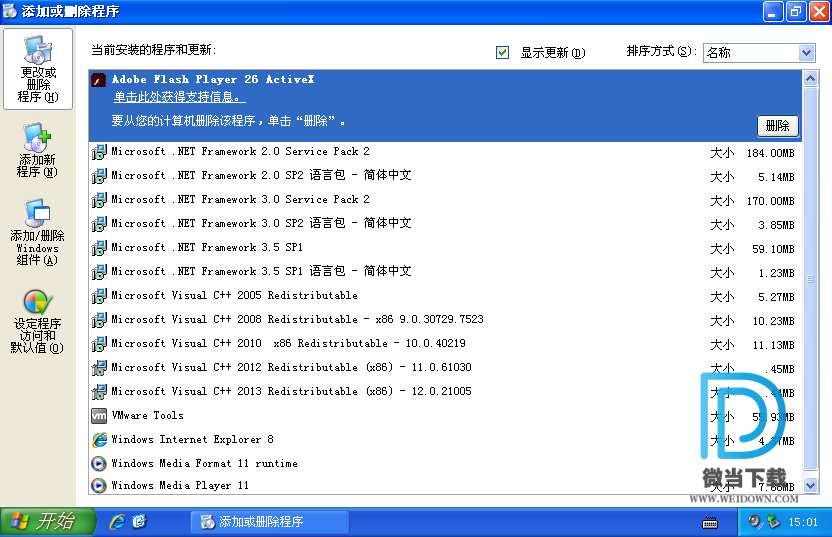Open the 单击此处获得支持信息 link
This screenshot has width=832, height=537.
click(179, 97)
